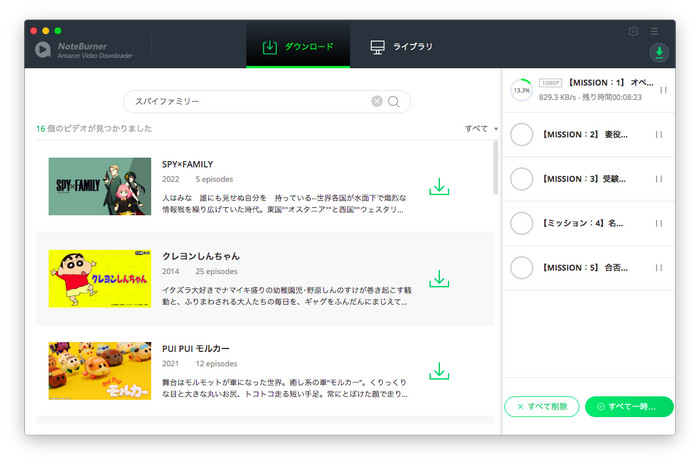Click the クレヨンしんちゃん description text
The image size is (700, 464).
[287, 296]
